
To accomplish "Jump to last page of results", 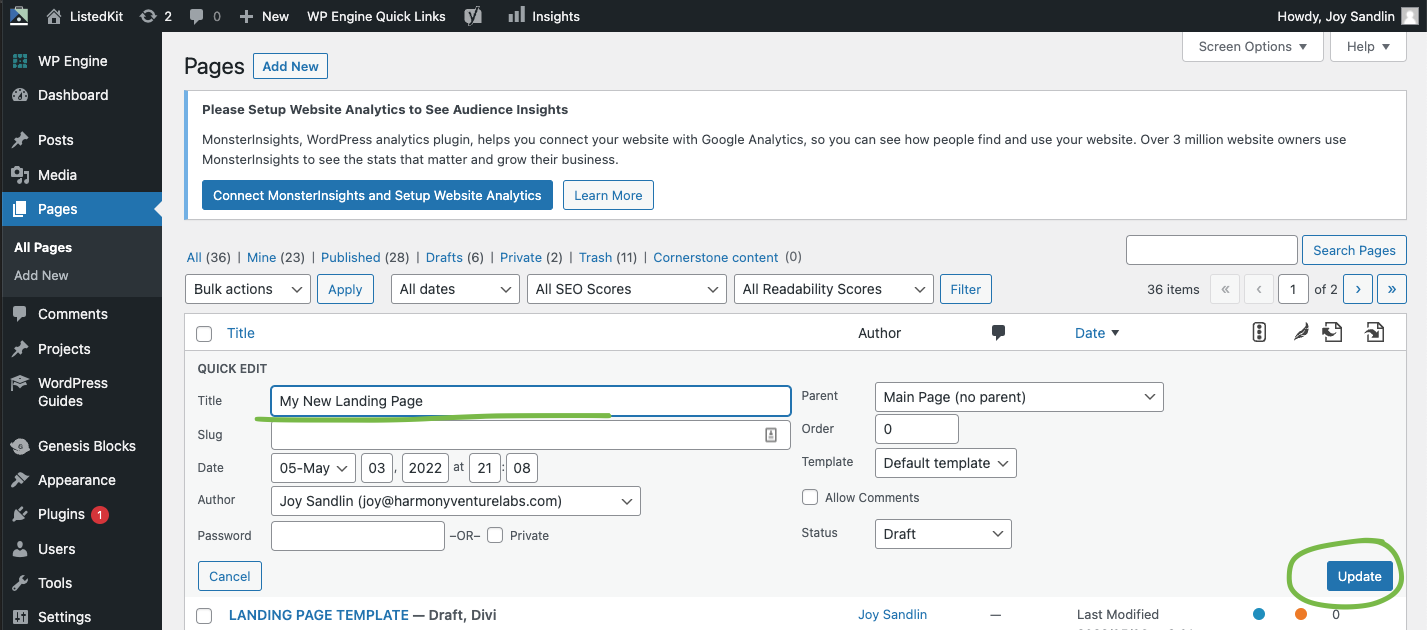I will tap(1392, 289).
